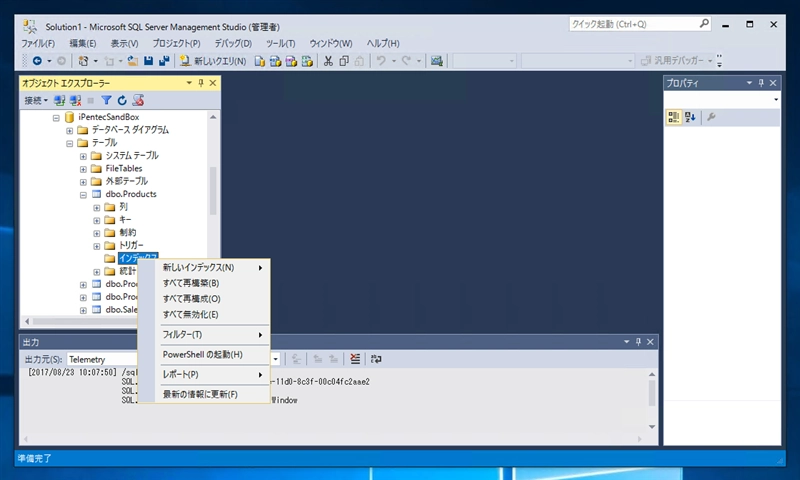
Task: Click the 新しいクエリ(N) button
Action: coord(213,61)
